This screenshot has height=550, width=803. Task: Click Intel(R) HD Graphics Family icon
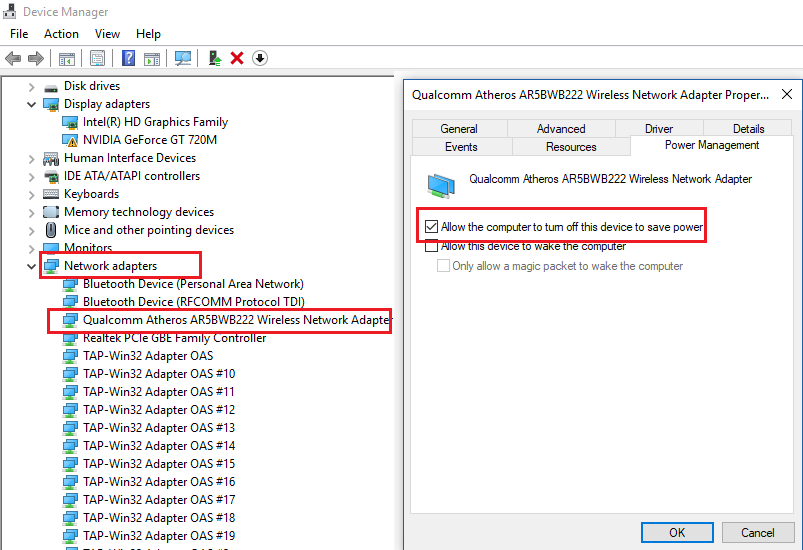(x=70, y=122)
